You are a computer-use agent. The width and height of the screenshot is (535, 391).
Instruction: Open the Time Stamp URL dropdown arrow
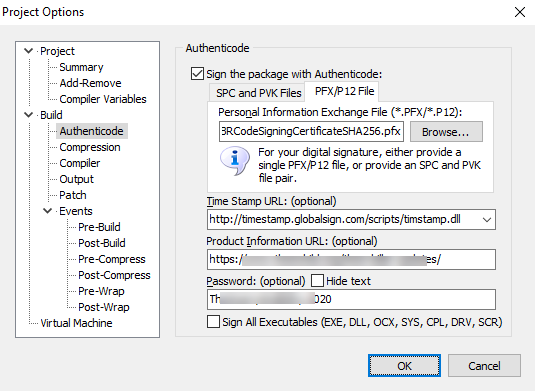tap(487, 219)
